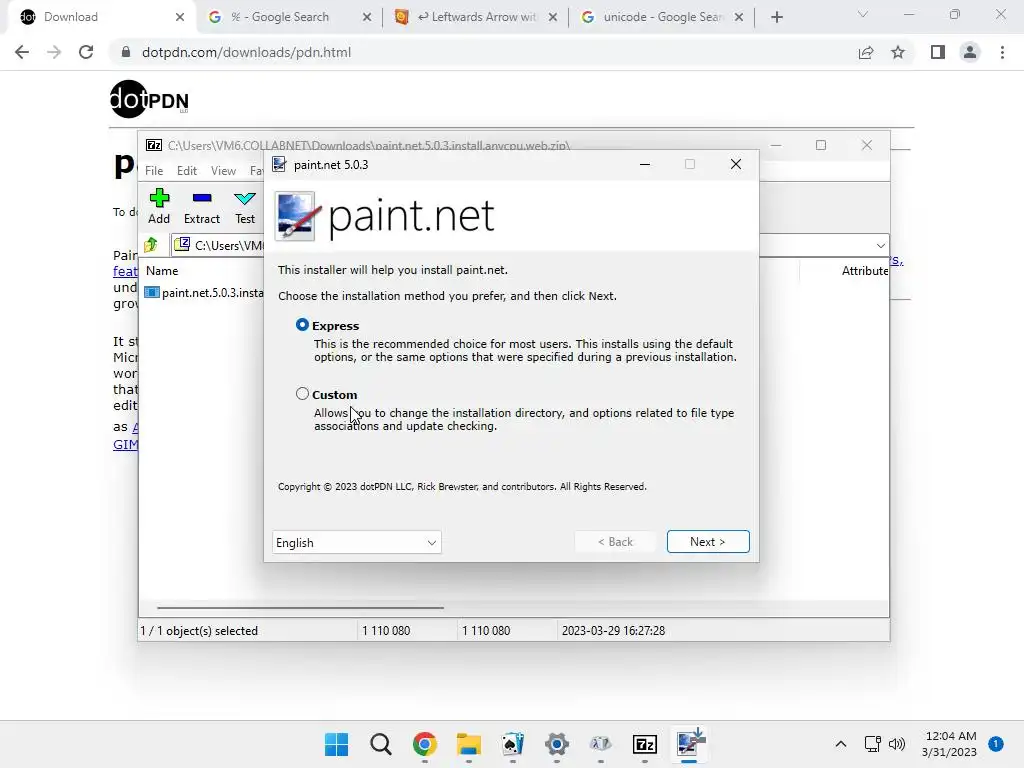
Task: Open the tab search chevron in Chrome
Action: [x=863, y=14]
